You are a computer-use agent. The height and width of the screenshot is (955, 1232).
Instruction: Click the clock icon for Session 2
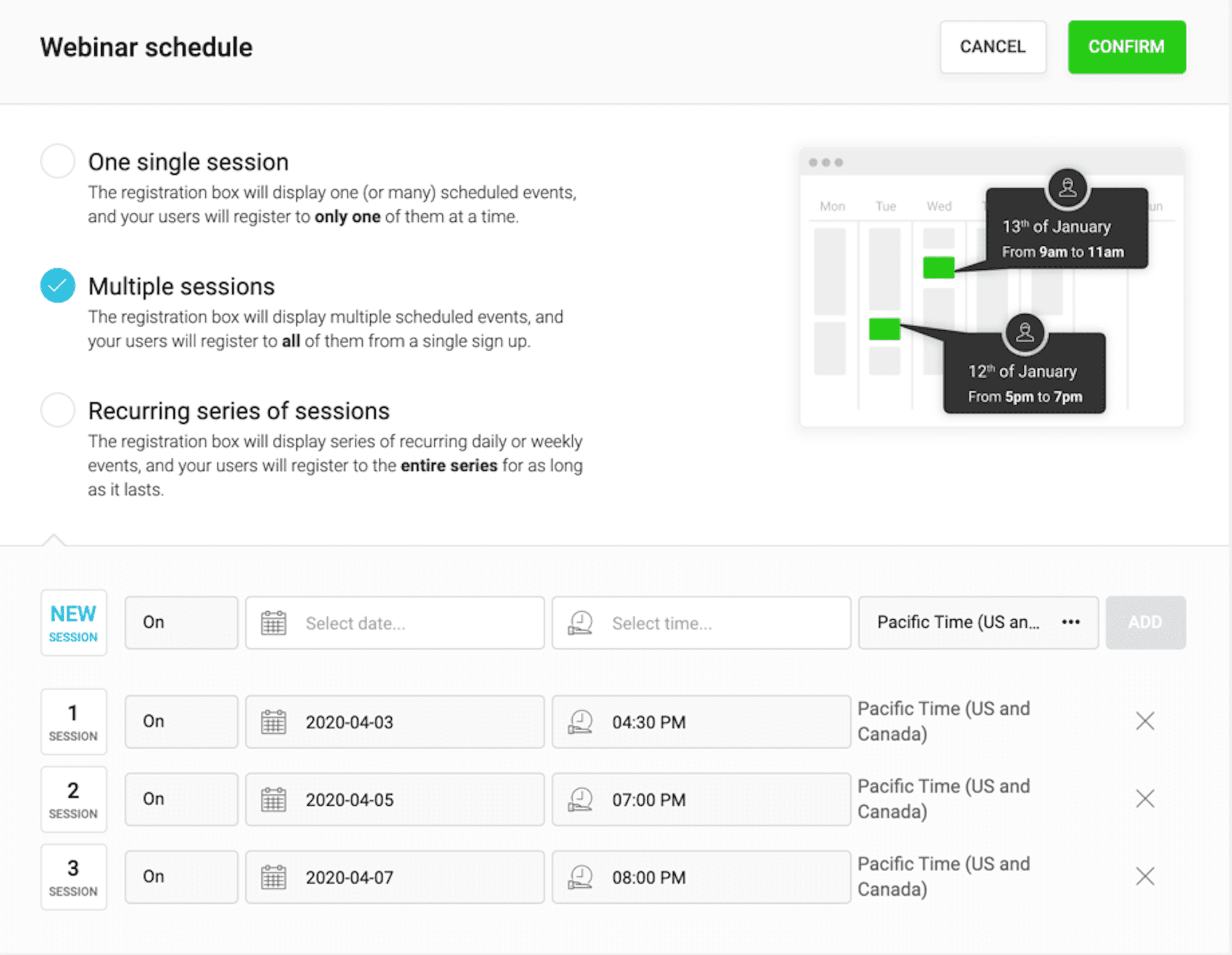coord(581,798)
